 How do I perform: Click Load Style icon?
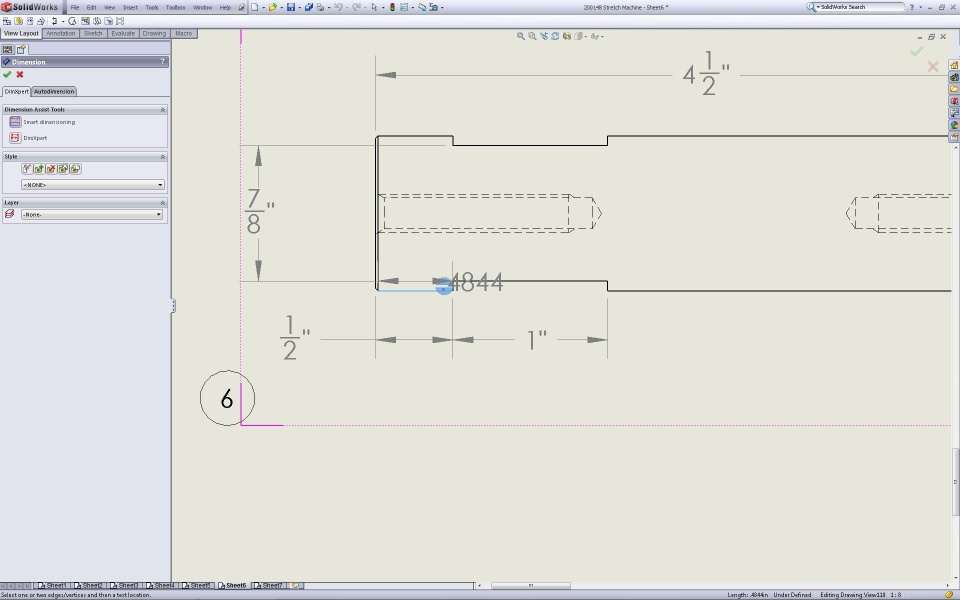point(75,169)
